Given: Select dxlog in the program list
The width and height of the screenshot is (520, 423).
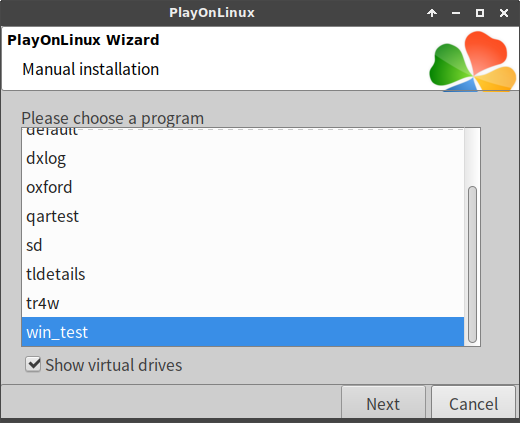Looking at the screenshot, I should (243, 158).
